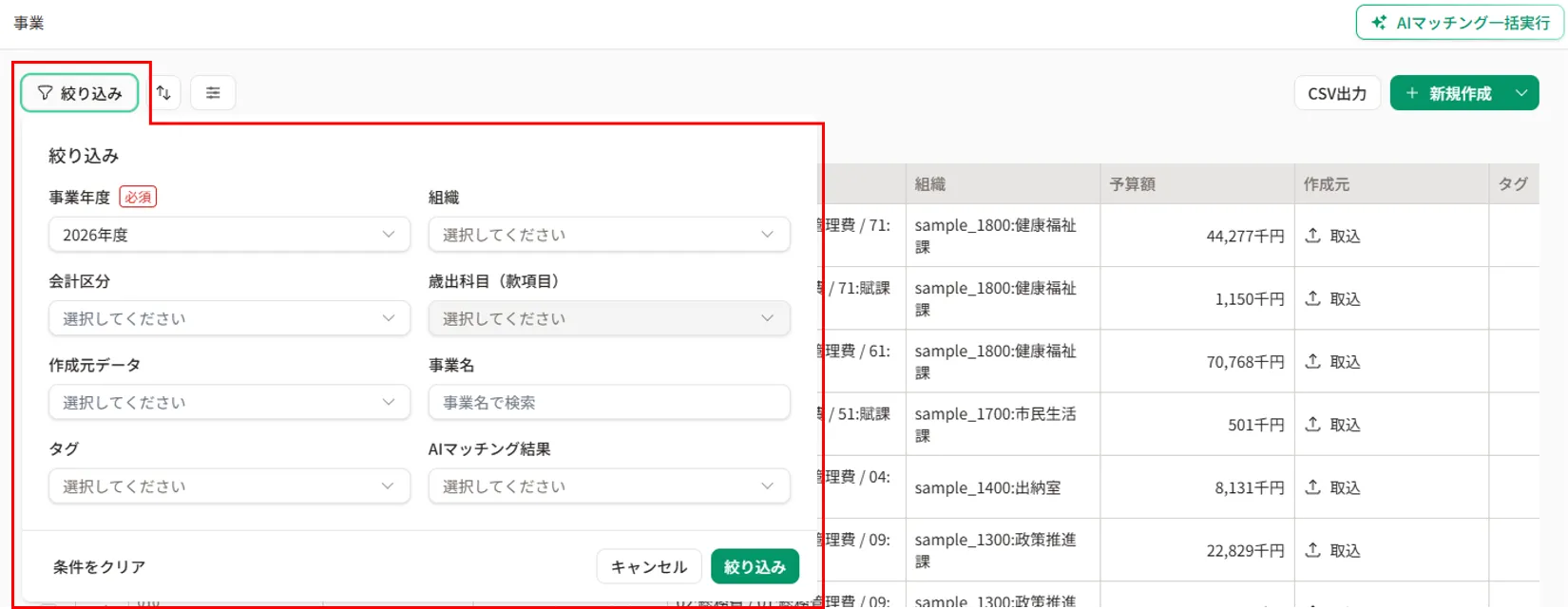Image resolution: width=1568 pixels, height=609 pixels.
Task: Open the タグ select dropdown
Action: (229, 485)
